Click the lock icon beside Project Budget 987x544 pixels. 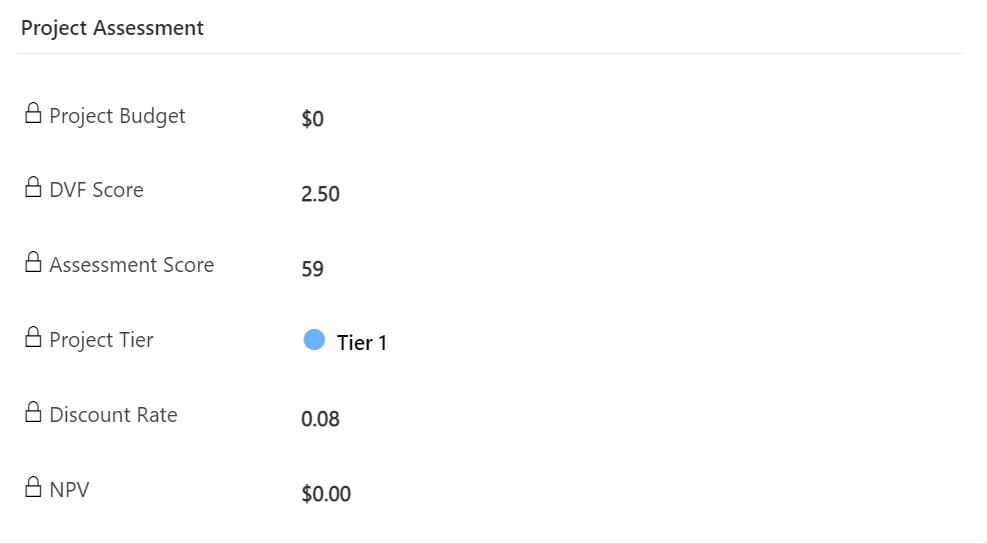click(34, 113)
